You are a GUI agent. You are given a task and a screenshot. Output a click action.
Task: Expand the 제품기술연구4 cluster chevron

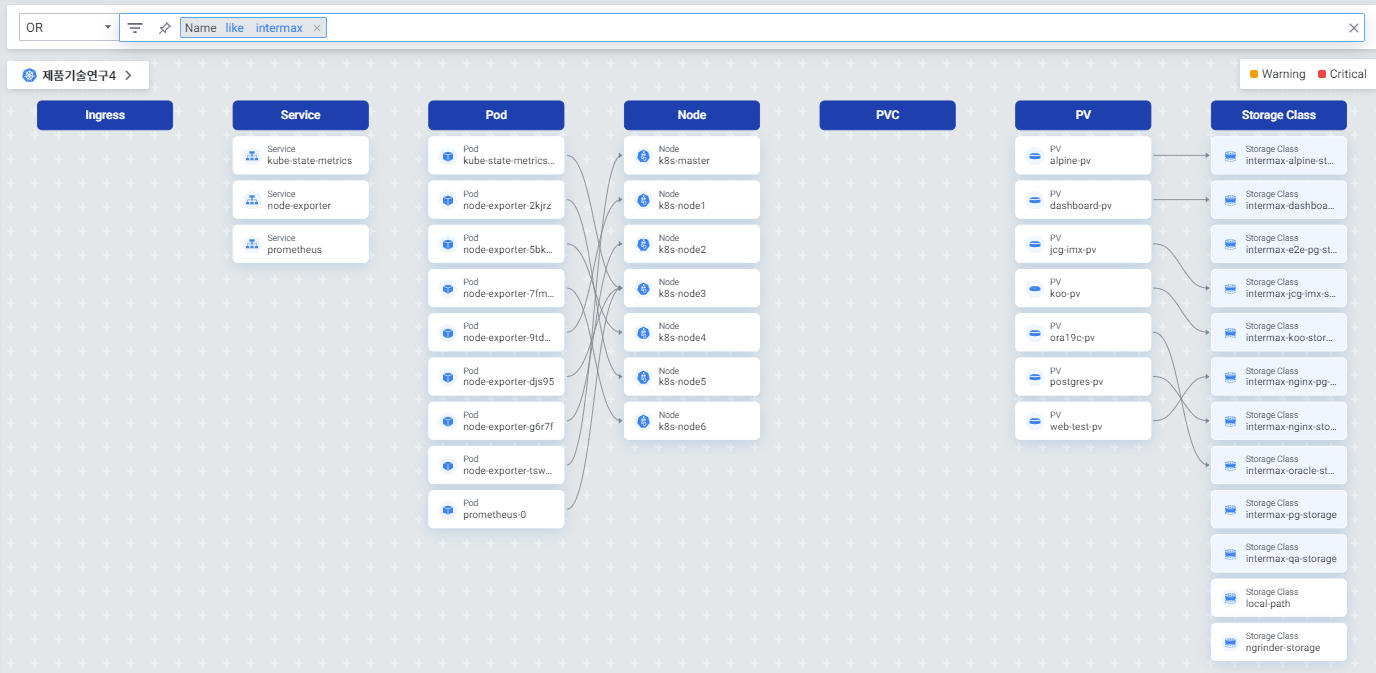[x=129, y=75]
